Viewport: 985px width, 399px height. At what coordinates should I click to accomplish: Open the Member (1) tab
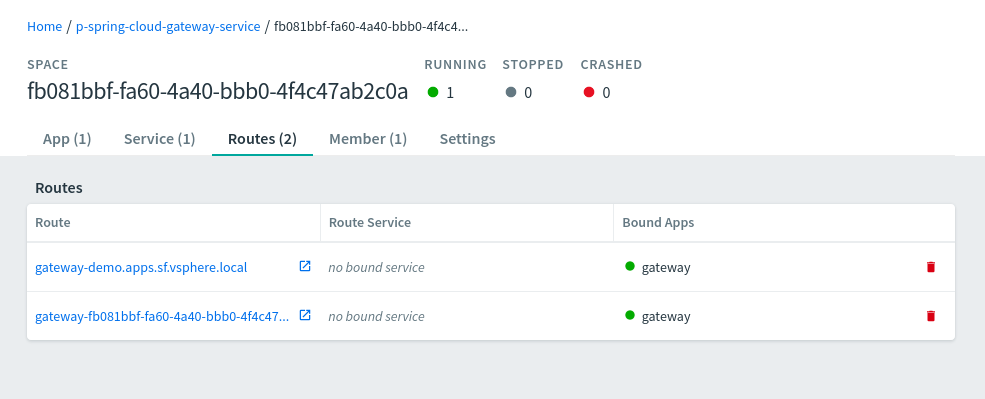(x=368, y=139)
